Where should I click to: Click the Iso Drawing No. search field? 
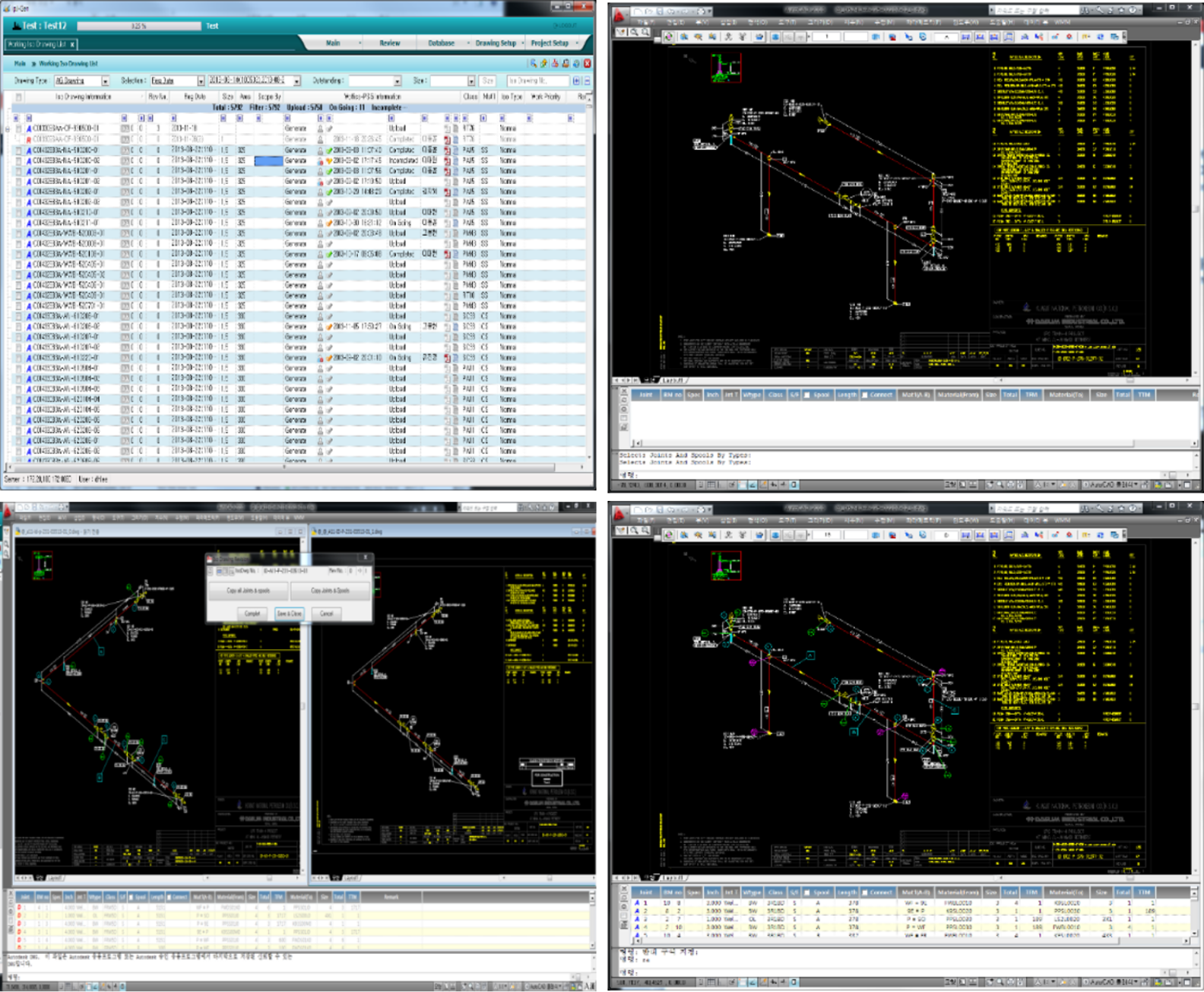537,81
